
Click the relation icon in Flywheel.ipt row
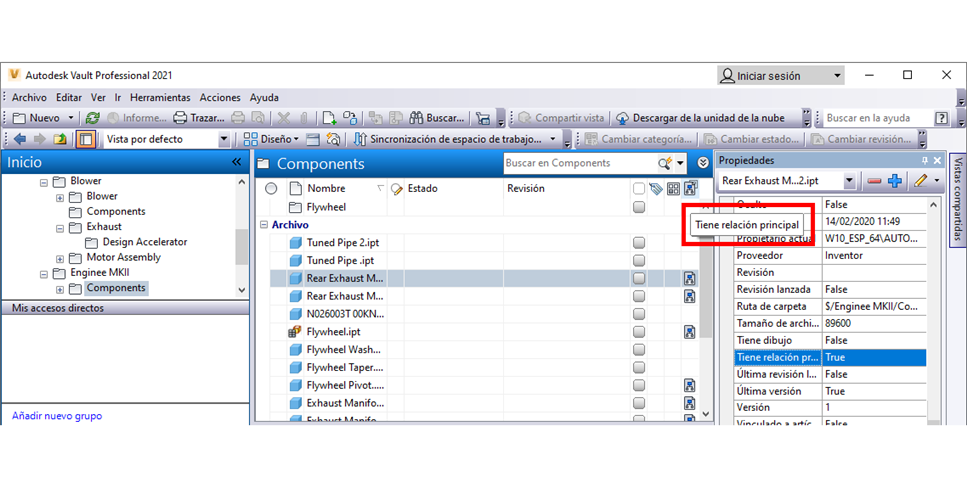(689, 332)
